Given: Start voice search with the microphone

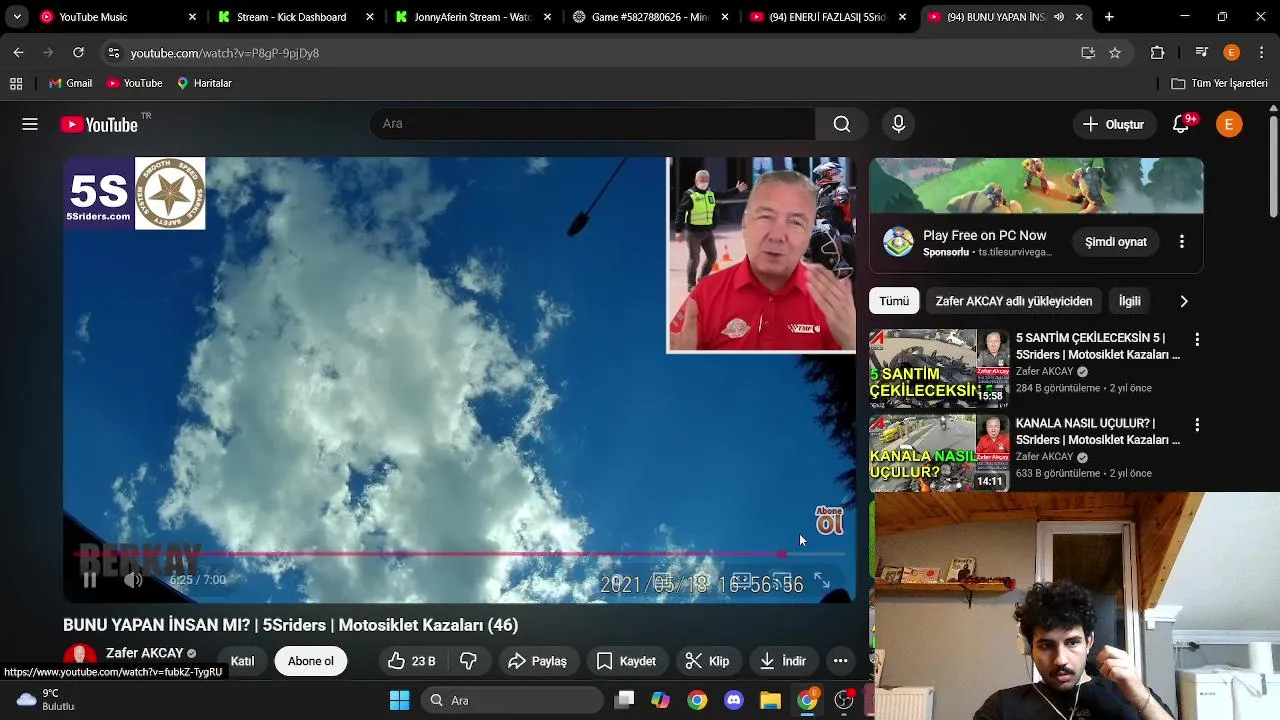Looking at the screenshot, I should [x=898, y=124].
